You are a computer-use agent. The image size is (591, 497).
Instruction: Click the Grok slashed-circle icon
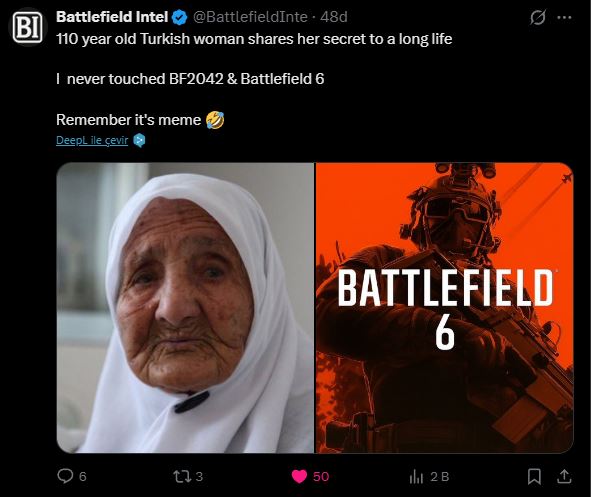point(537,17)
